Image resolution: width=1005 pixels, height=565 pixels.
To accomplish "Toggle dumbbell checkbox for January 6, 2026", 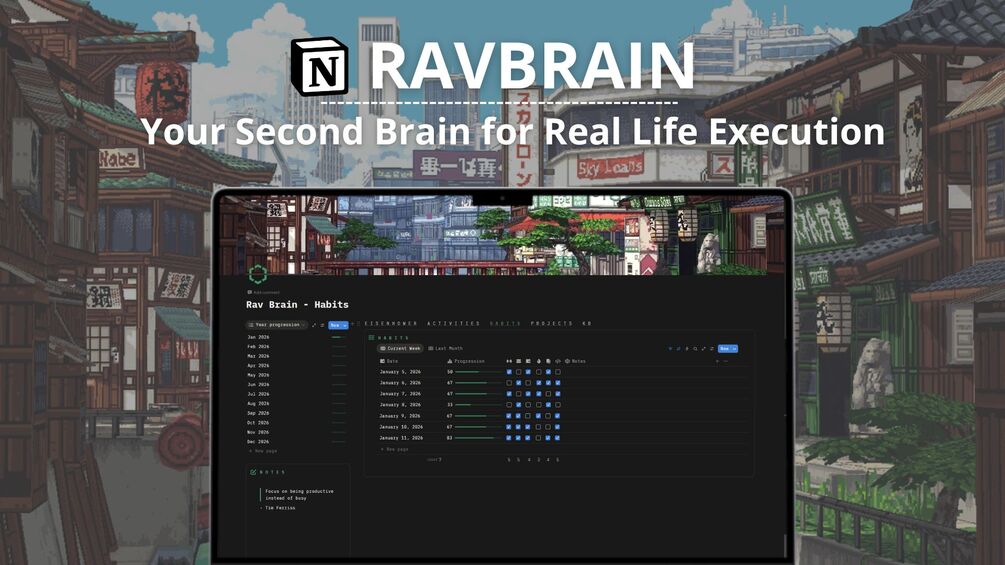I will coord(509,382).
